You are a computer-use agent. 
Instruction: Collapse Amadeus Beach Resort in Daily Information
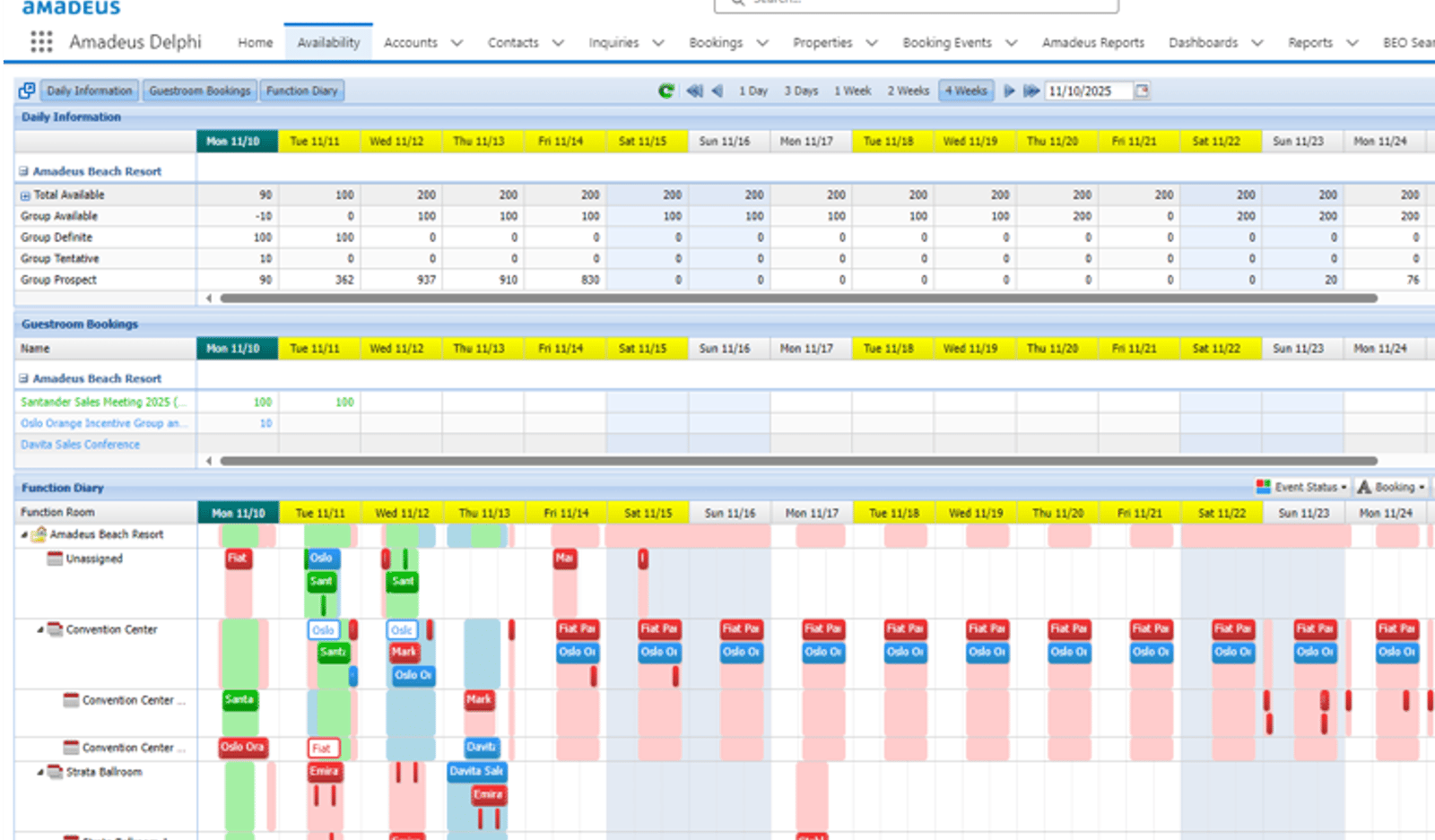click(24, 171)
